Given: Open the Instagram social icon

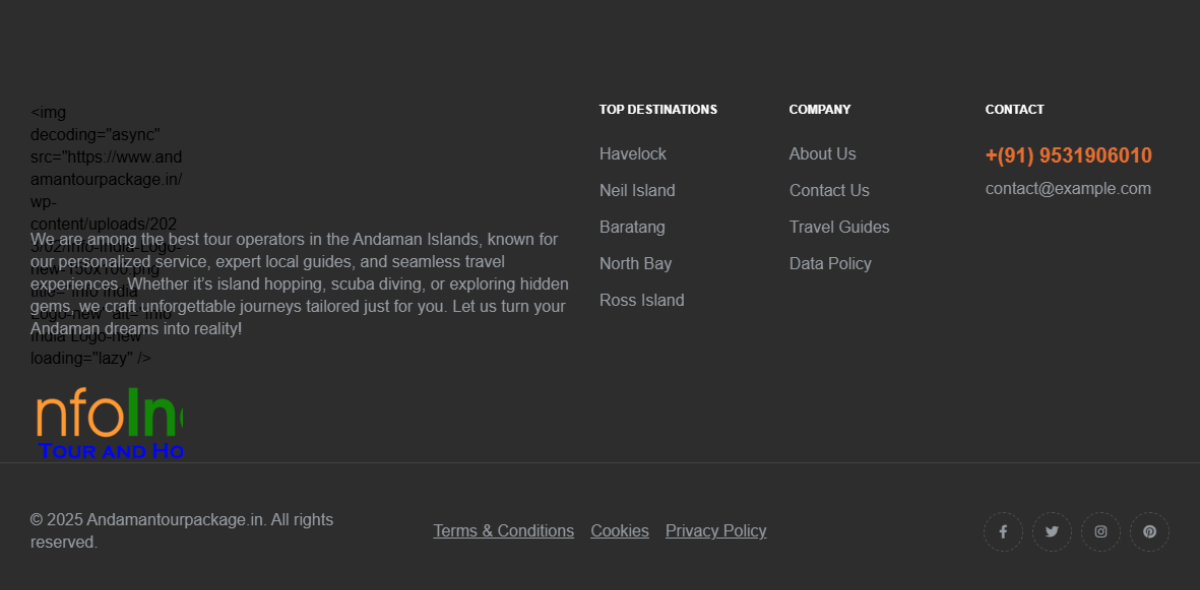Looking at the screenshot, I should tap(1101, 532).
